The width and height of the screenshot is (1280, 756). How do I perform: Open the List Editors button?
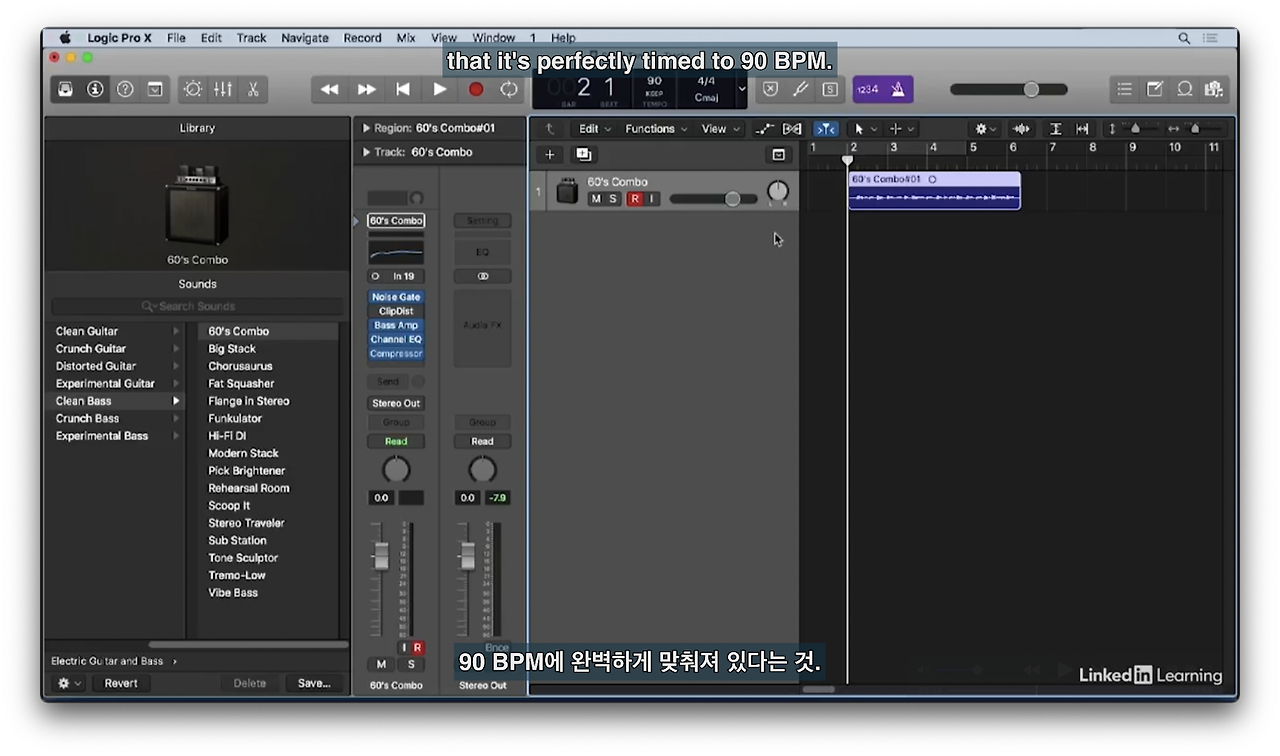[x=1124, y=89]
